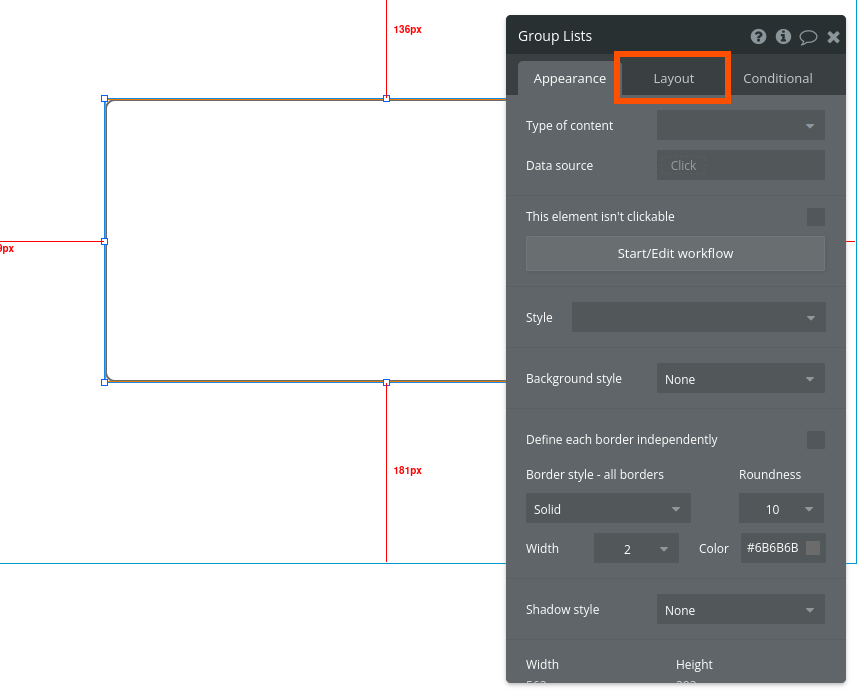The height and width of the screenshot is (697, 864).
Task: Open the Border style dropdown showing Solid
Action: click(608, 508)
